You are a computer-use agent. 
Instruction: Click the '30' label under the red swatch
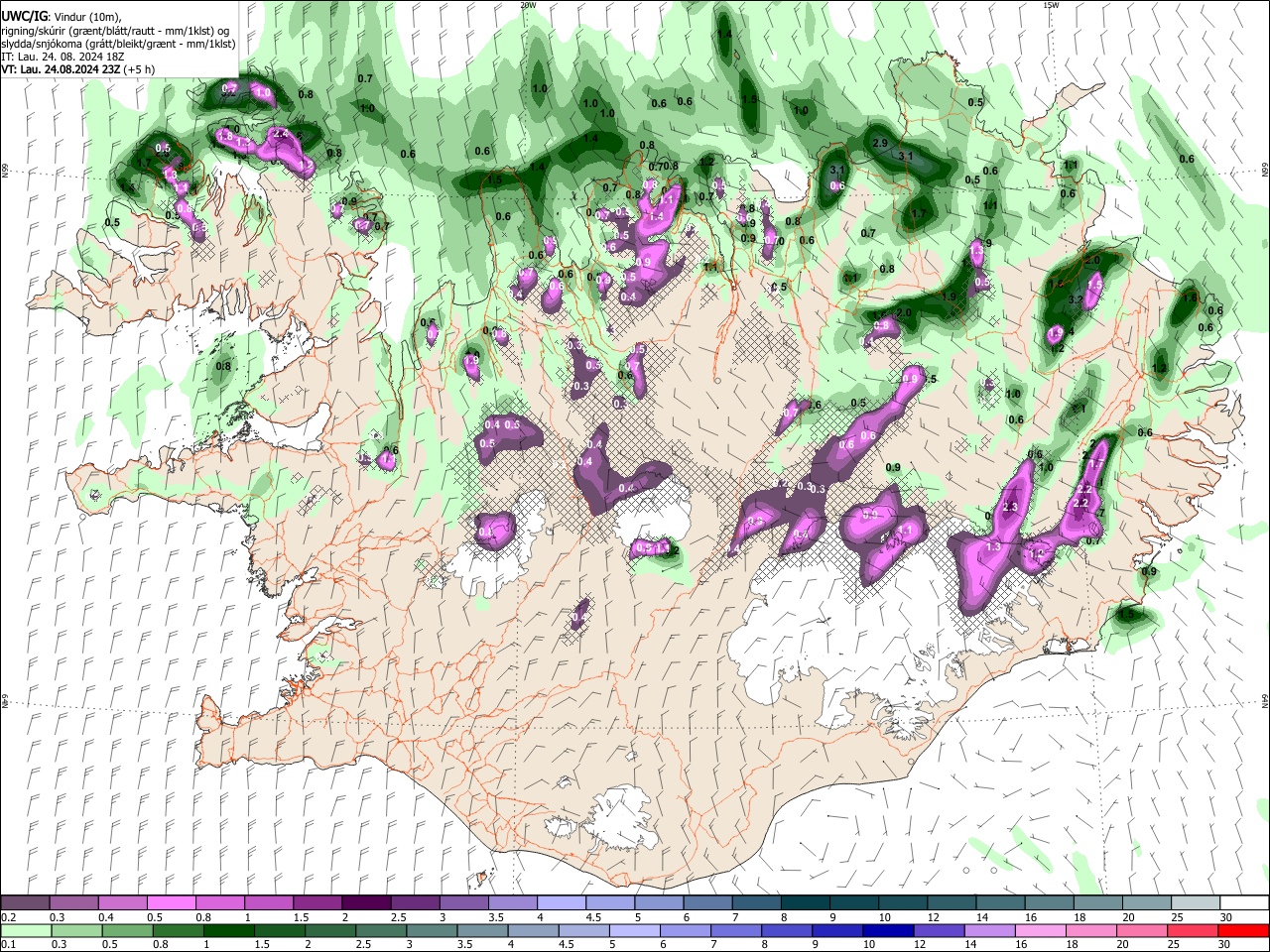pos(1224,945)
